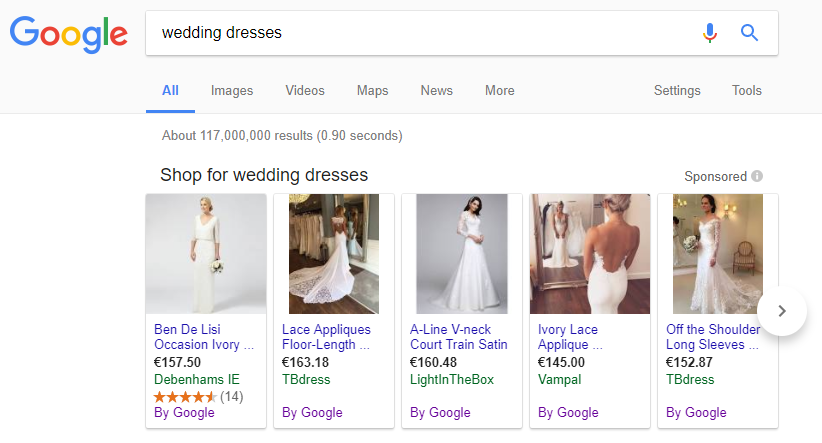Open the Ivory Lace Applique listing
Viewport: 822px width, 443px height.
[570, 337]
